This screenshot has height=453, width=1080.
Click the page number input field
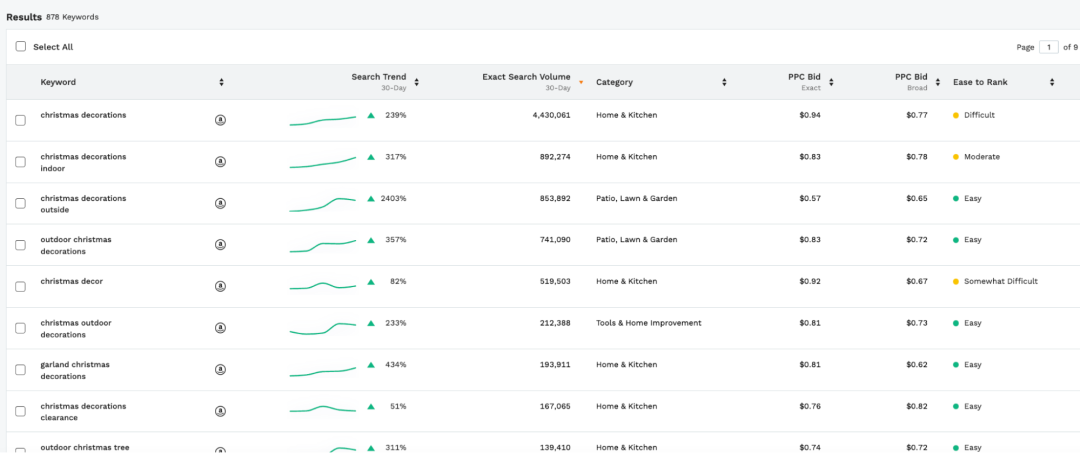(x=1048, y=47)
